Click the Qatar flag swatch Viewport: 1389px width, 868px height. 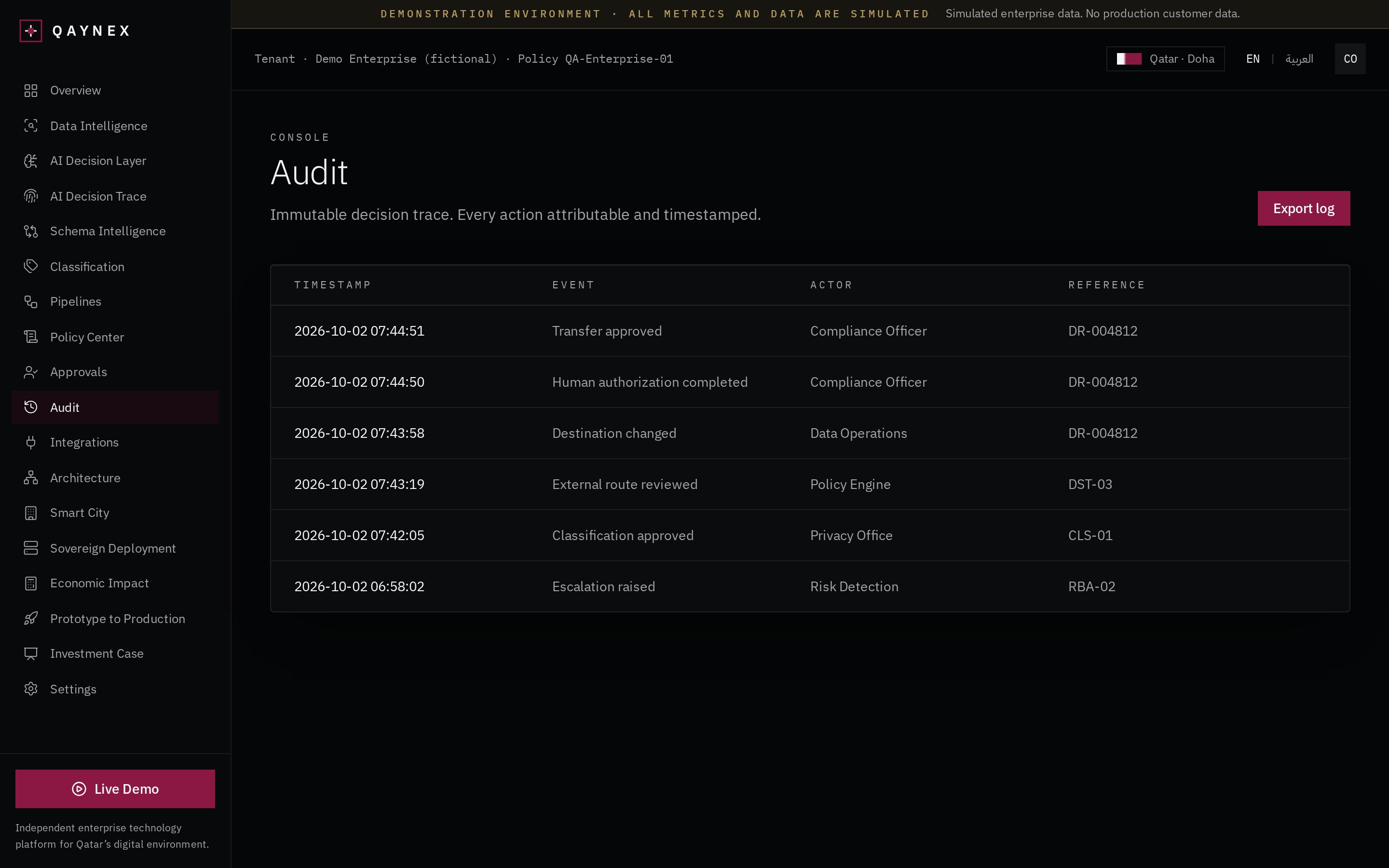tap(1129, 58)
